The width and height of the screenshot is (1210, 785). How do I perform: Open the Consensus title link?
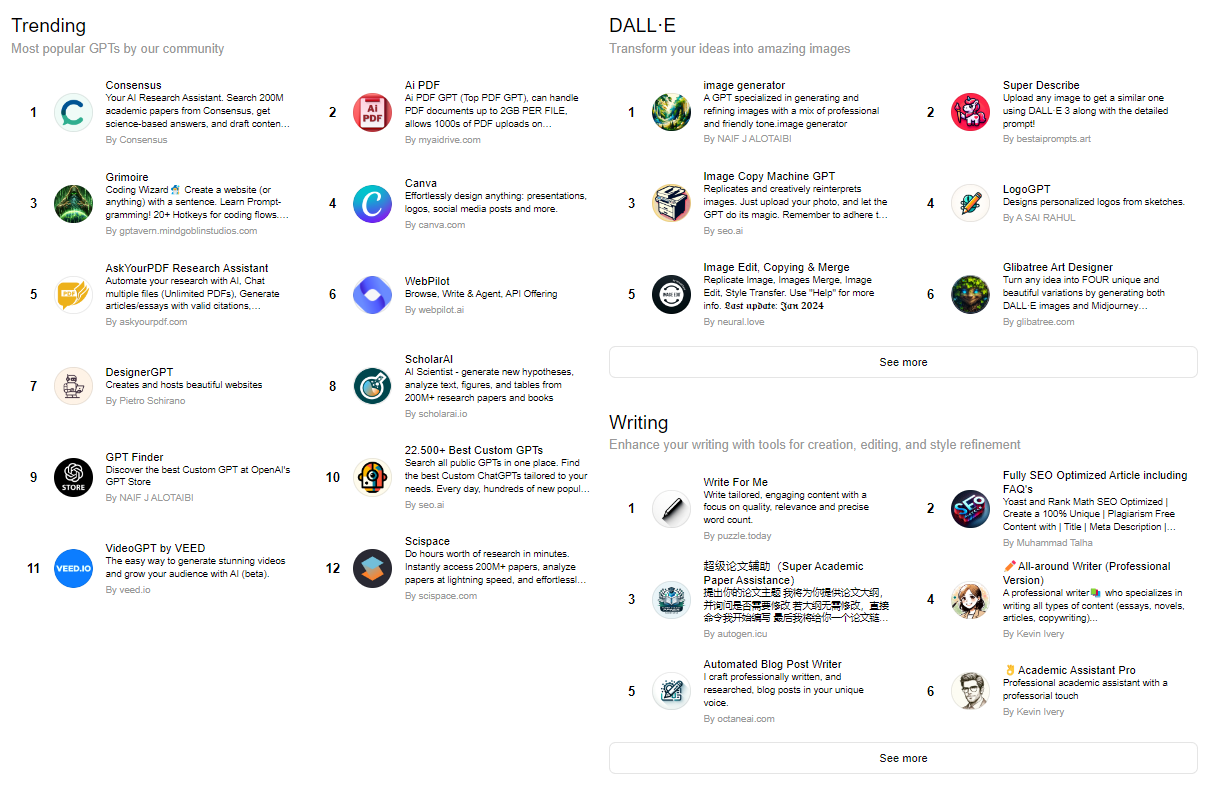133,86
